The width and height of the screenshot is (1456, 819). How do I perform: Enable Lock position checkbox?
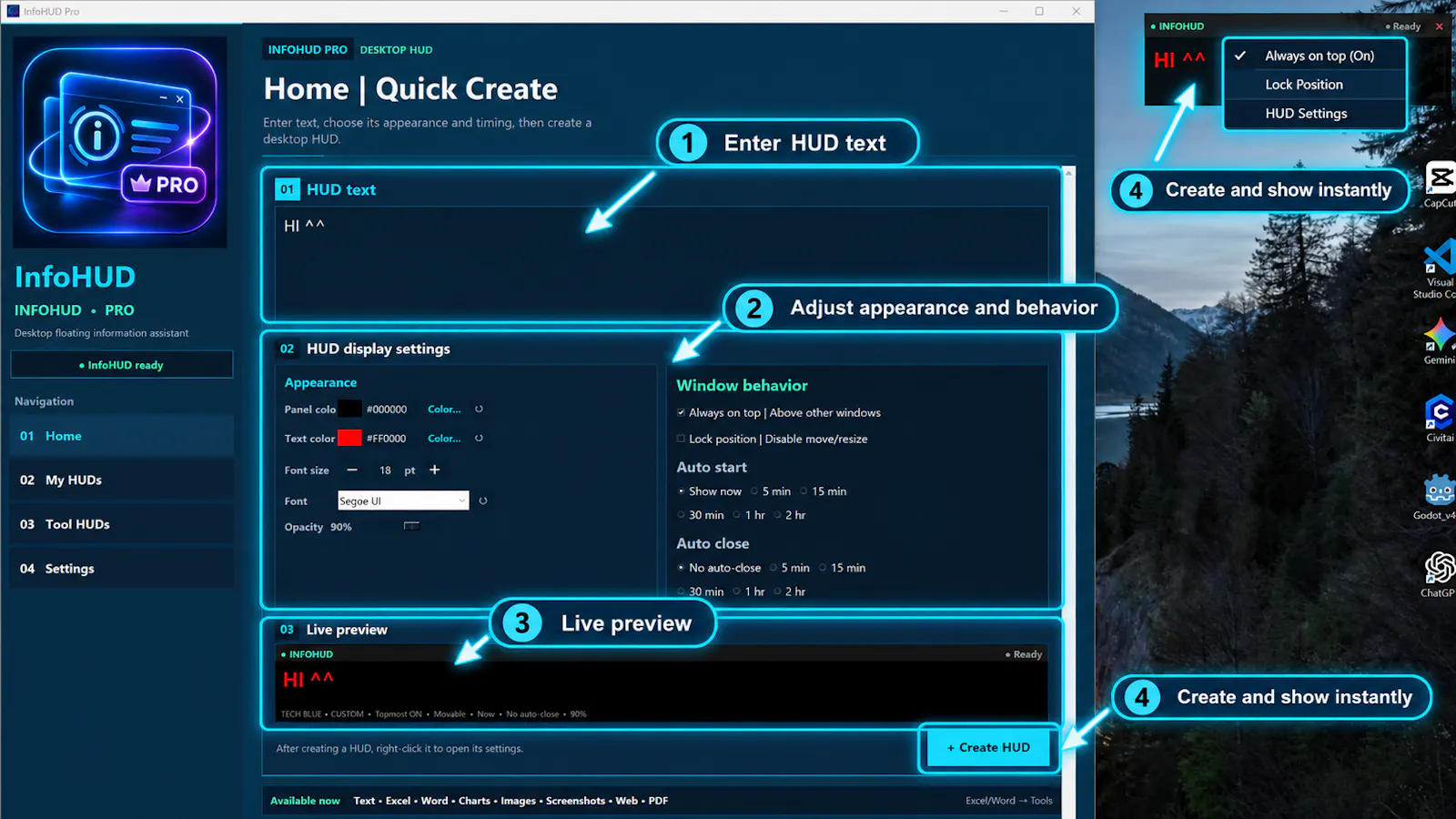pos(681,439)
